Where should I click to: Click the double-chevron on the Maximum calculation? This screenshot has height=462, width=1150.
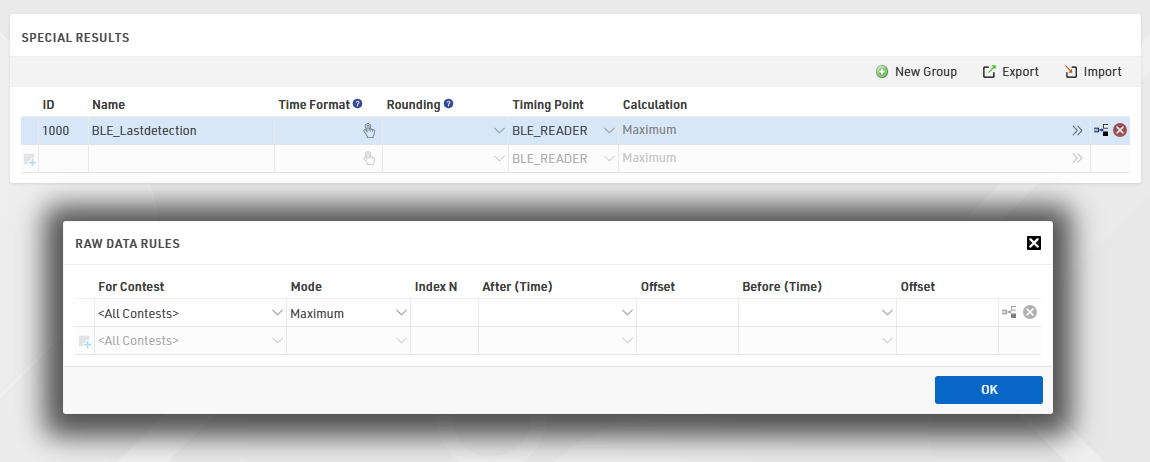(1077, 130)
